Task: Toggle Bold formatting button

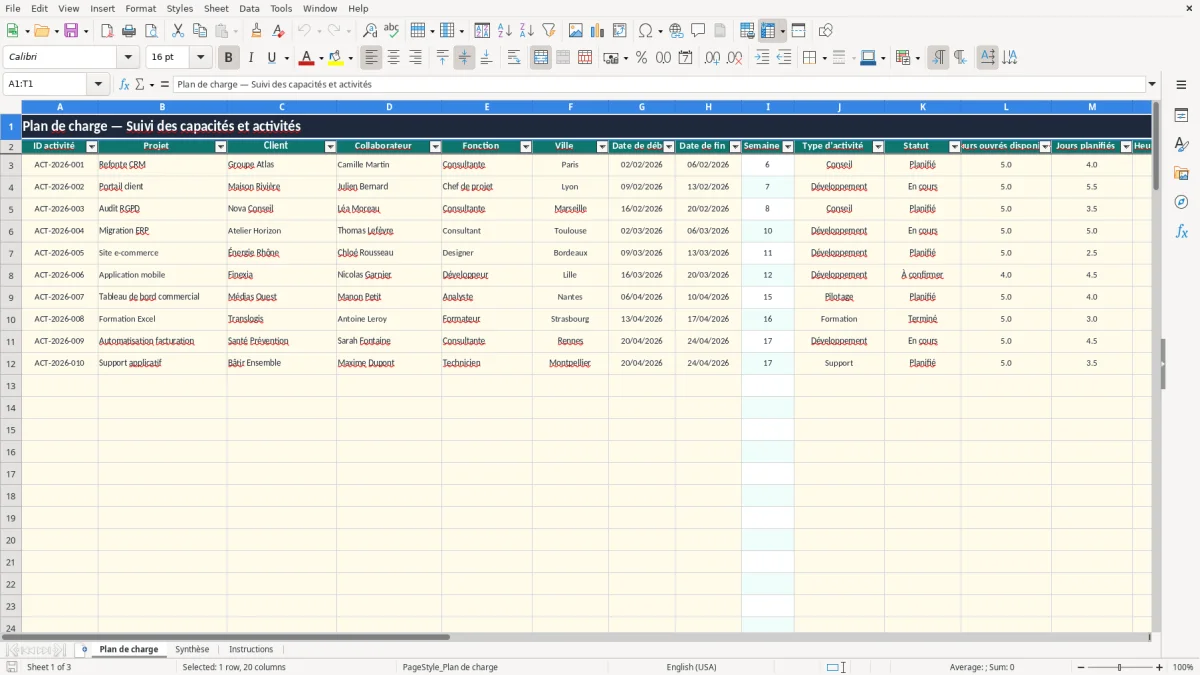Action: click(x=228, y=58)
